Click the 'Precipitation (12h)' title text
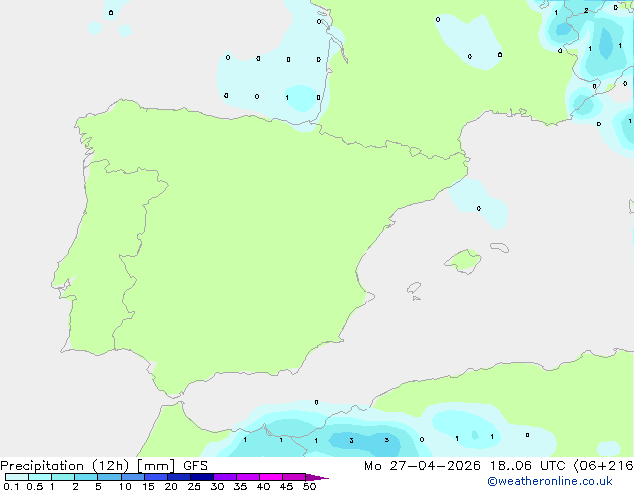This screenshot has width=634, height=490. [64, 466]
